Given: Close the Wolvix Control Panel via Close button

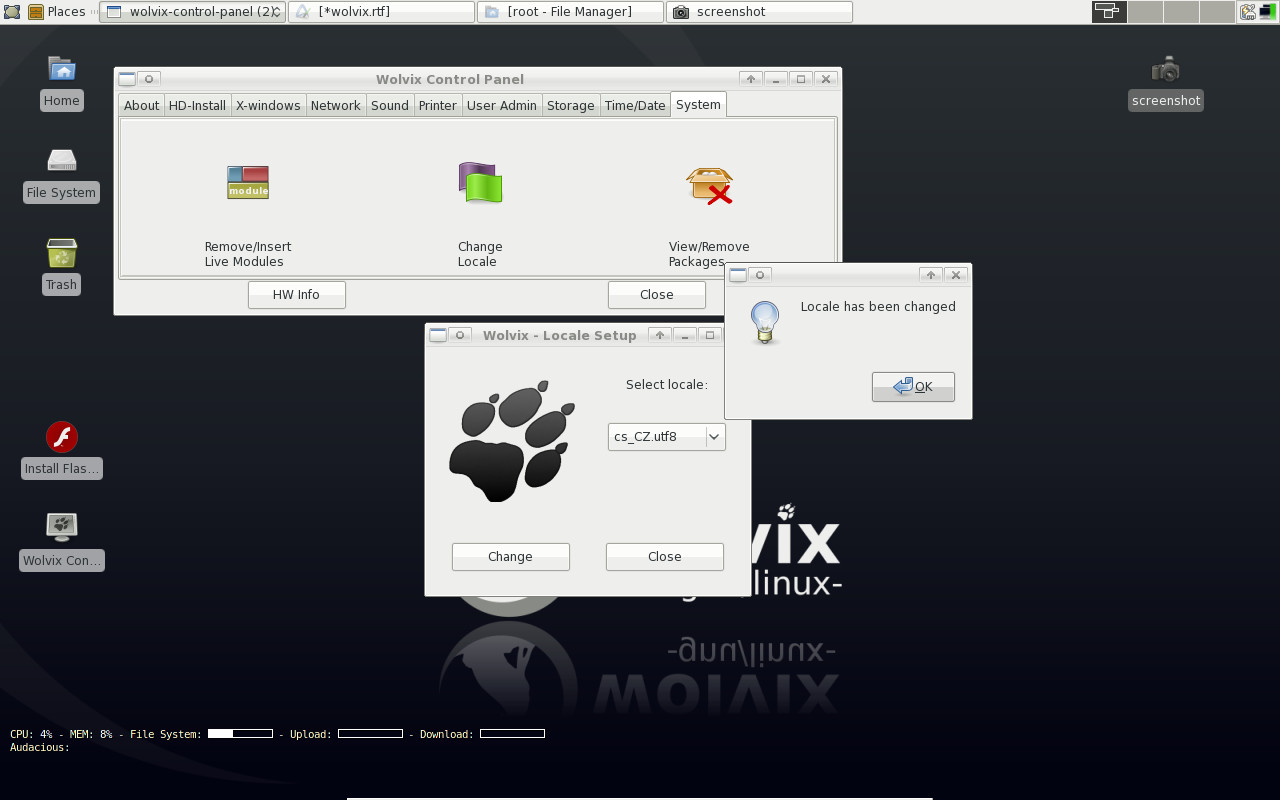Looking at the screenshot, I should (656, 295).
